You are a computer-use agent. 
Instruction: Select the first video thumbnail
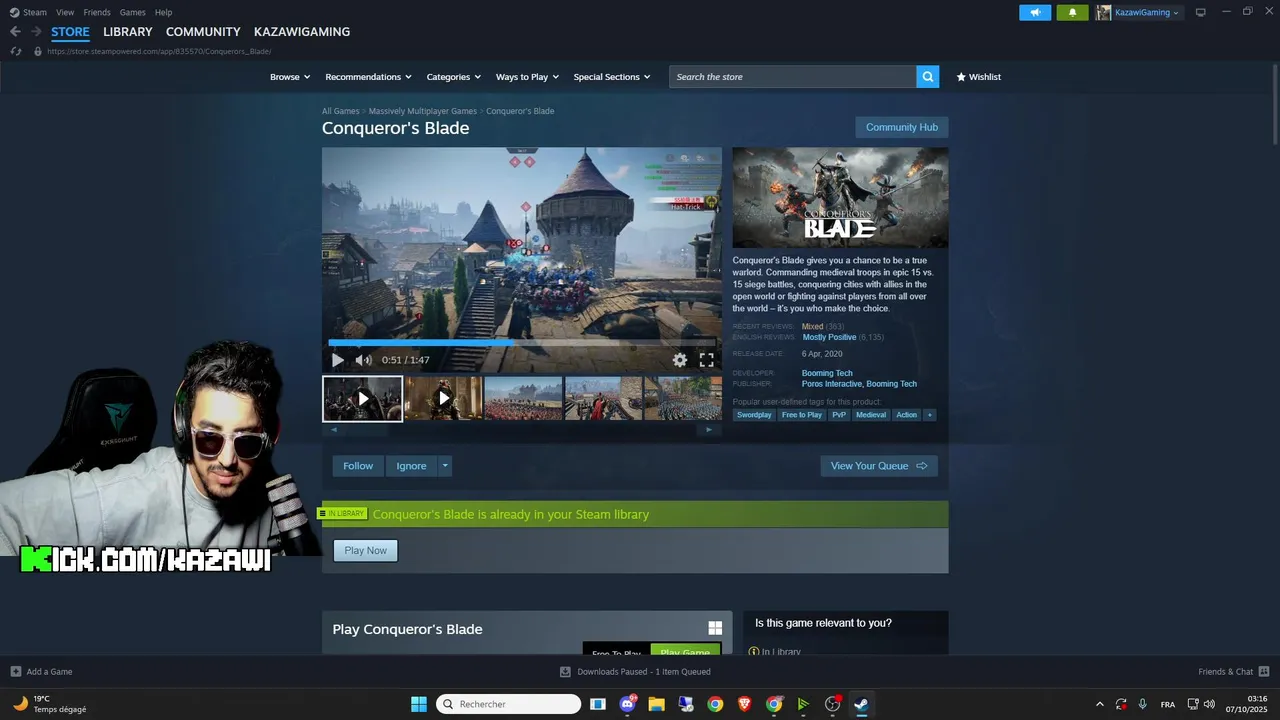tap(362, 398)
